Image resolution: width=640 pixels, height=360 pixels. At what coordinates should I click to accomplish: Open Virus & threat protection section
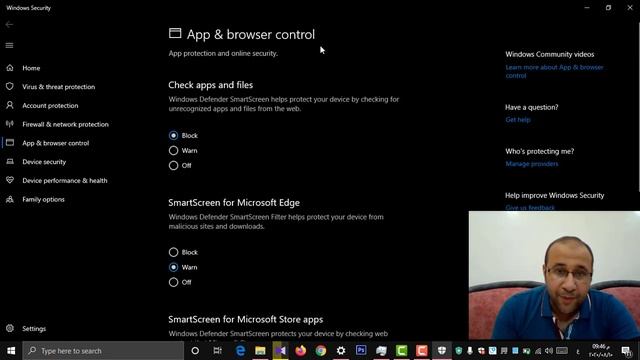[58, 87]
